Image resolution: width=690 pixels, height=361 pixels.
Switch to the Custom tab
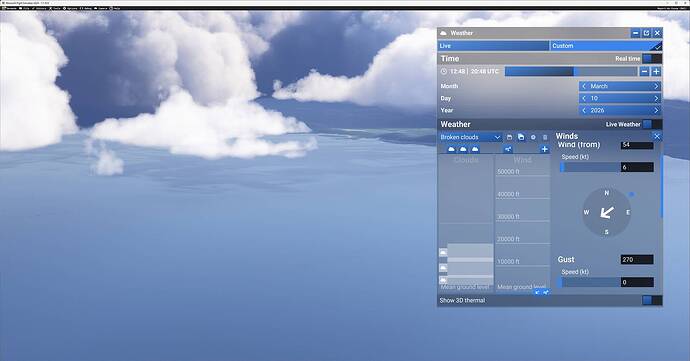click(x=606, y=46)
